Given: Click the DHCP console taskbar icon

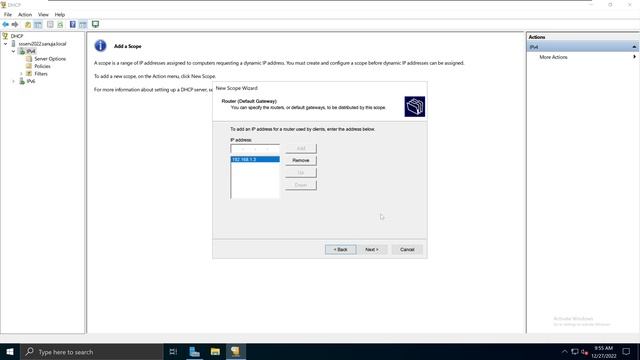Looking at the screenshot, I should coord(236,351).
